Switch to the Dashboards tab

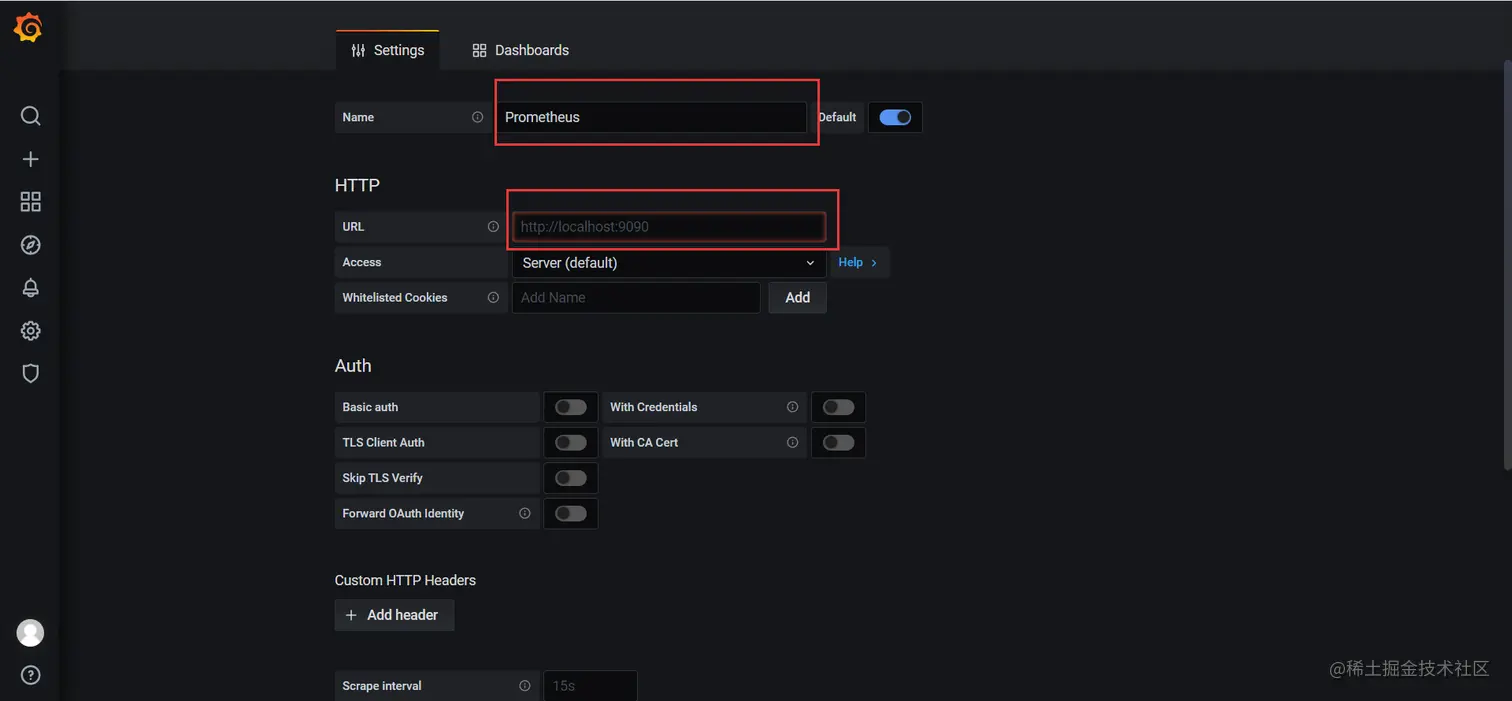click(520, 51)
